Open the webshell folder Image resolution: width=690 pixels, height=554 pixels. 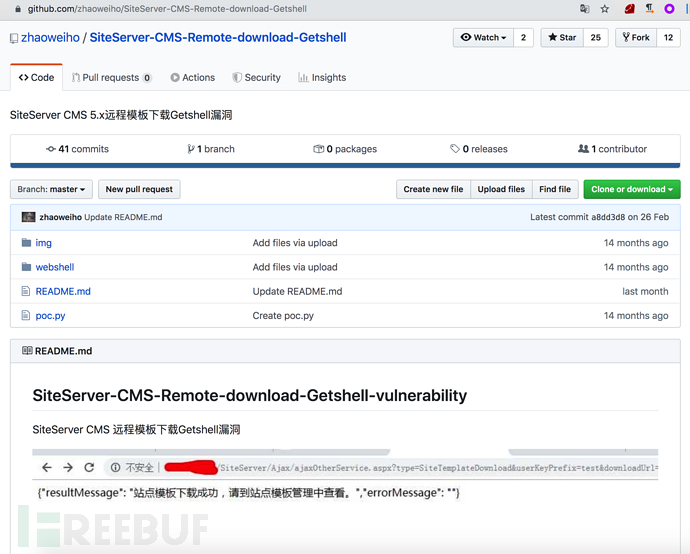coord(55,267)
